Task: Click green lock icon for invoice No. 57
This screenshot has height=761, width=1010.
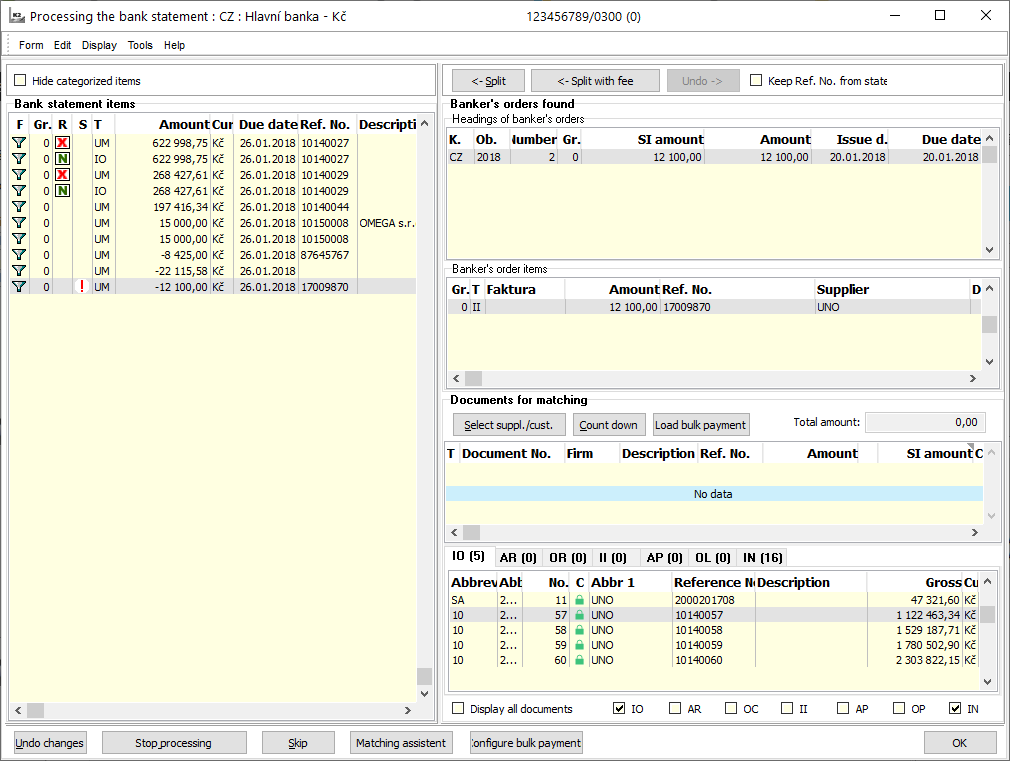Action: tap(580, 615)
